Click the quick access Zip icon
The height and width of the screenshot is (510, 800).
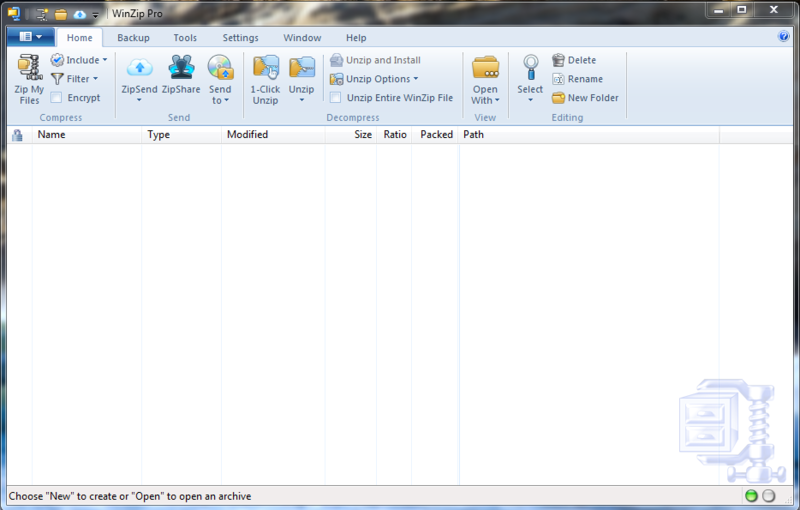point(42,14)
